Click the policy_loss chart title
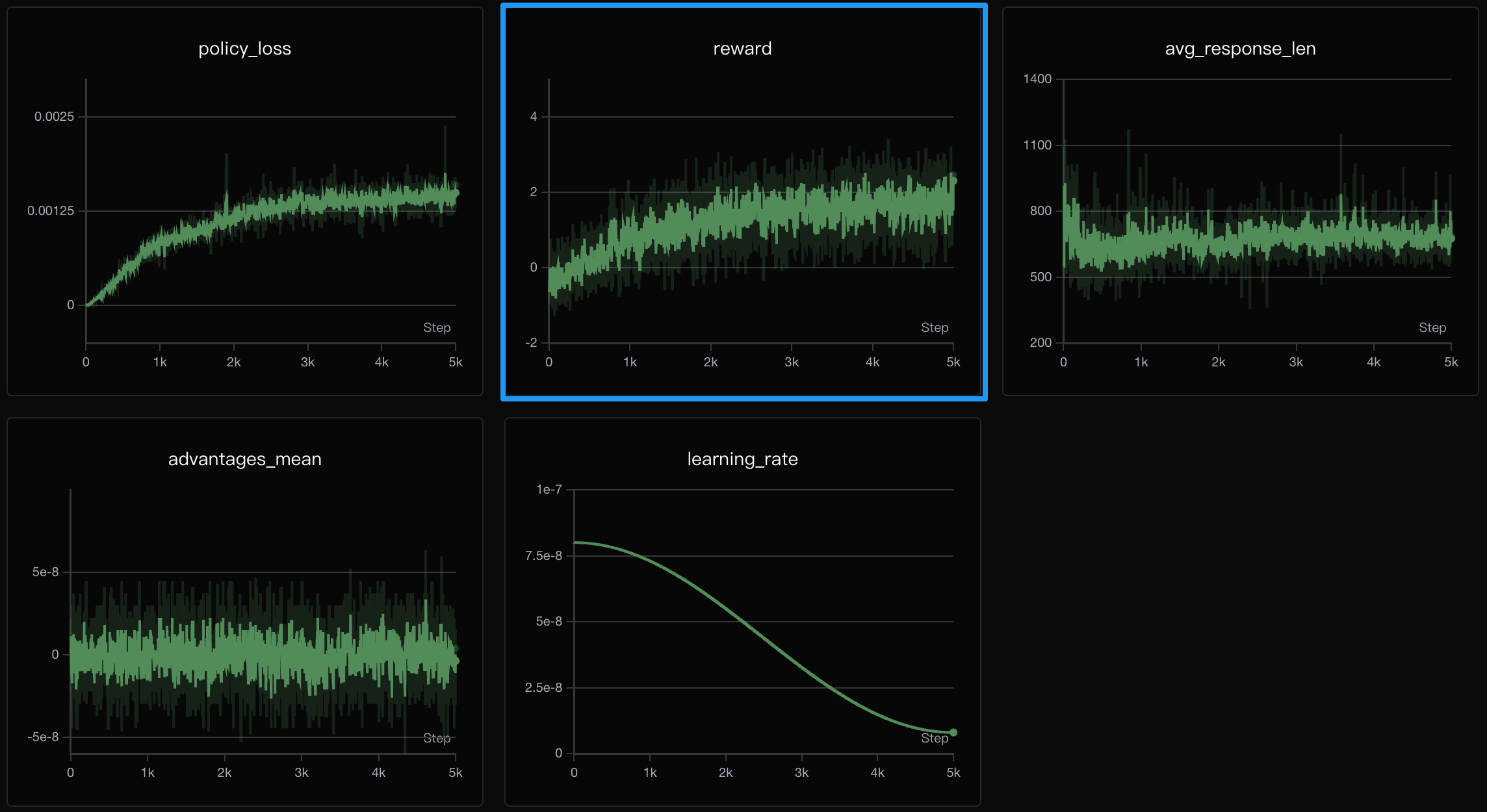This screenshot has width=1487, height=812. (244, 49)
